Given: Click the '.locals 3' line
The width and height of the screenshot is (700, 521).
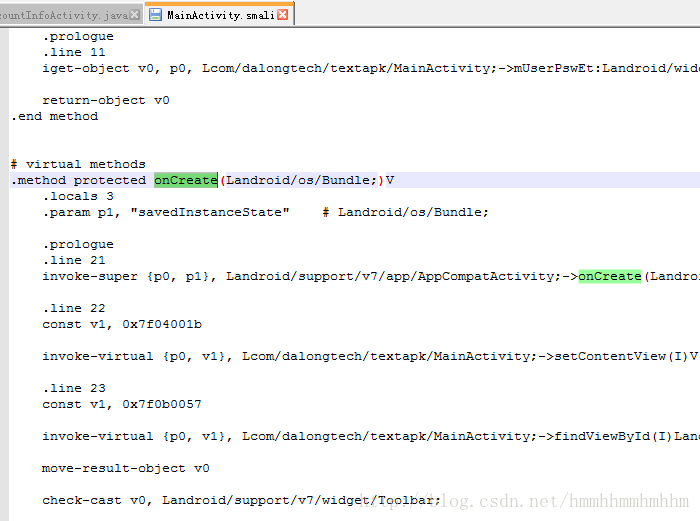Looking at the screenshot, I should click(78, 196).
